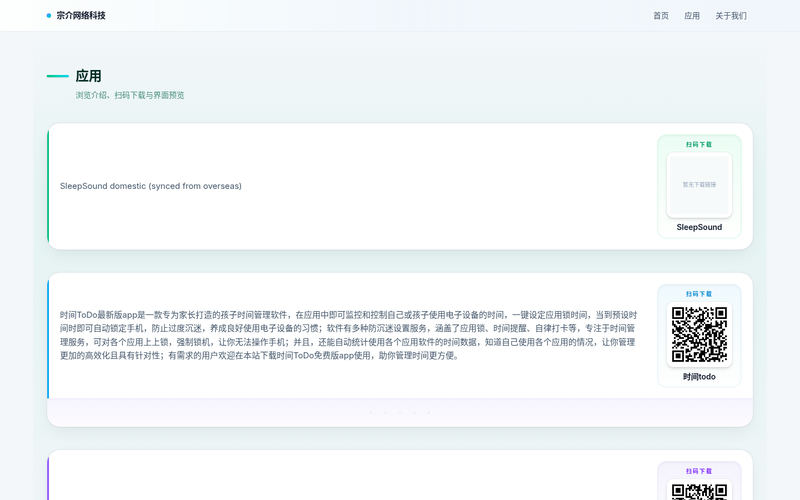Click the 应用 section heading
This screenshot has width=800, height=500.
pyautogui.click(x=88, y=76)
